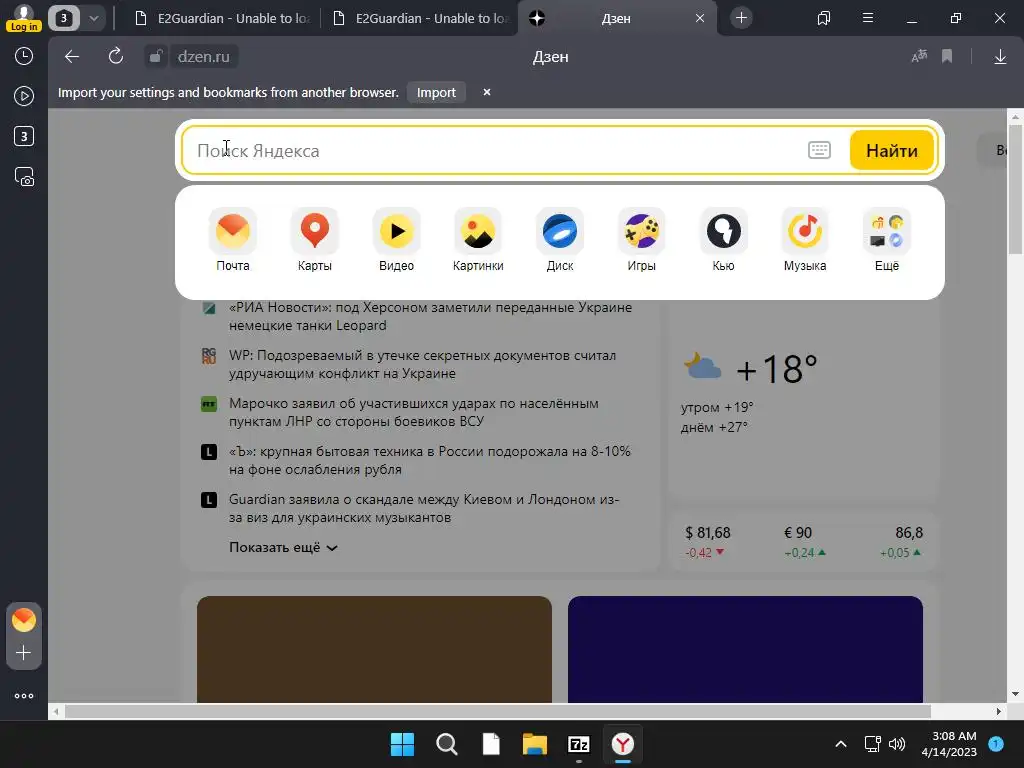The image size is (1024, 768).
Task: Open the video player icon in sidebar
Action: pyautogui.click(x=24, y=96)
